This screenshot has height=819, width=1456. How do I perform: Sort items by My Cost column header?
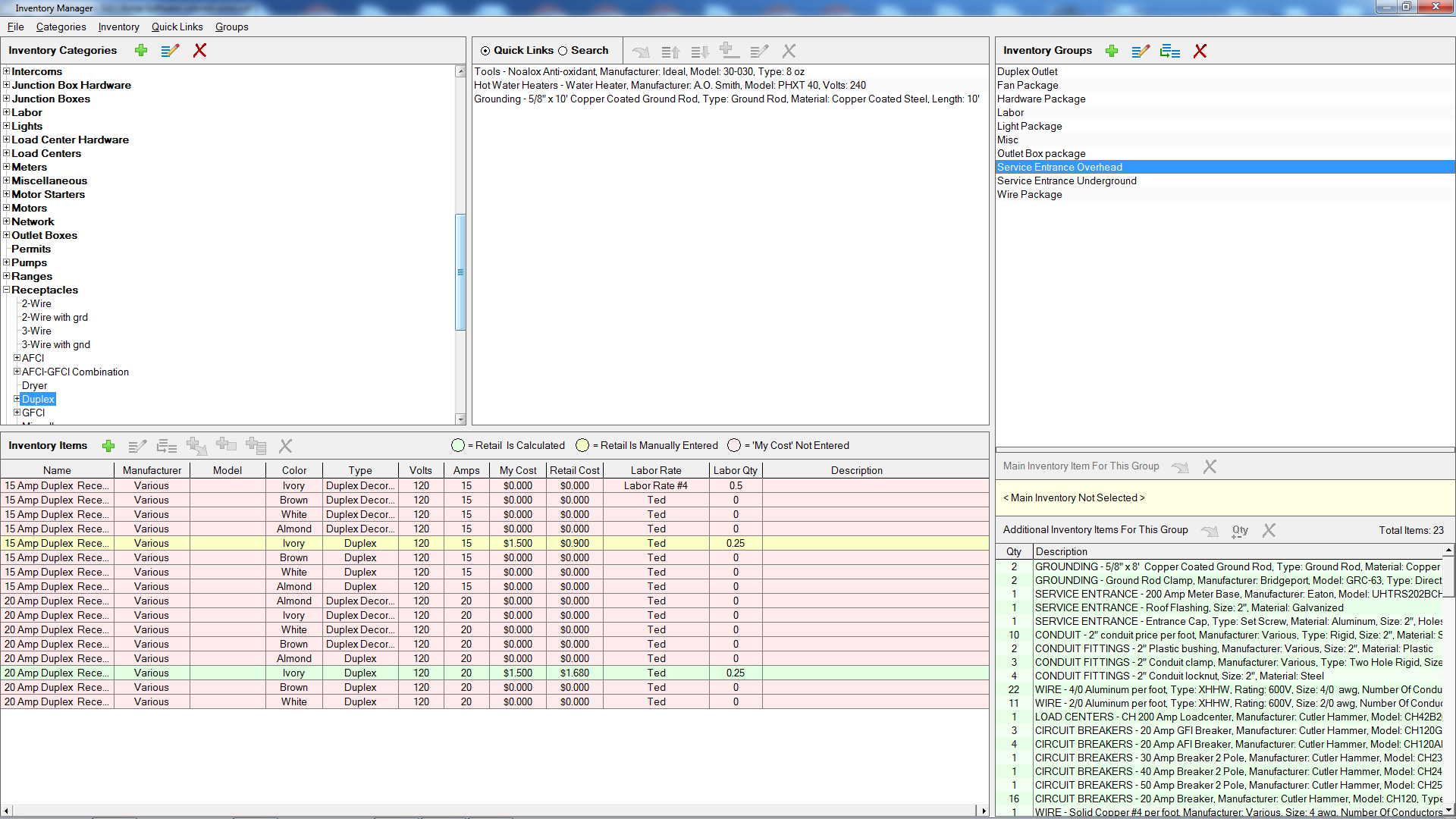click(517, 470)
